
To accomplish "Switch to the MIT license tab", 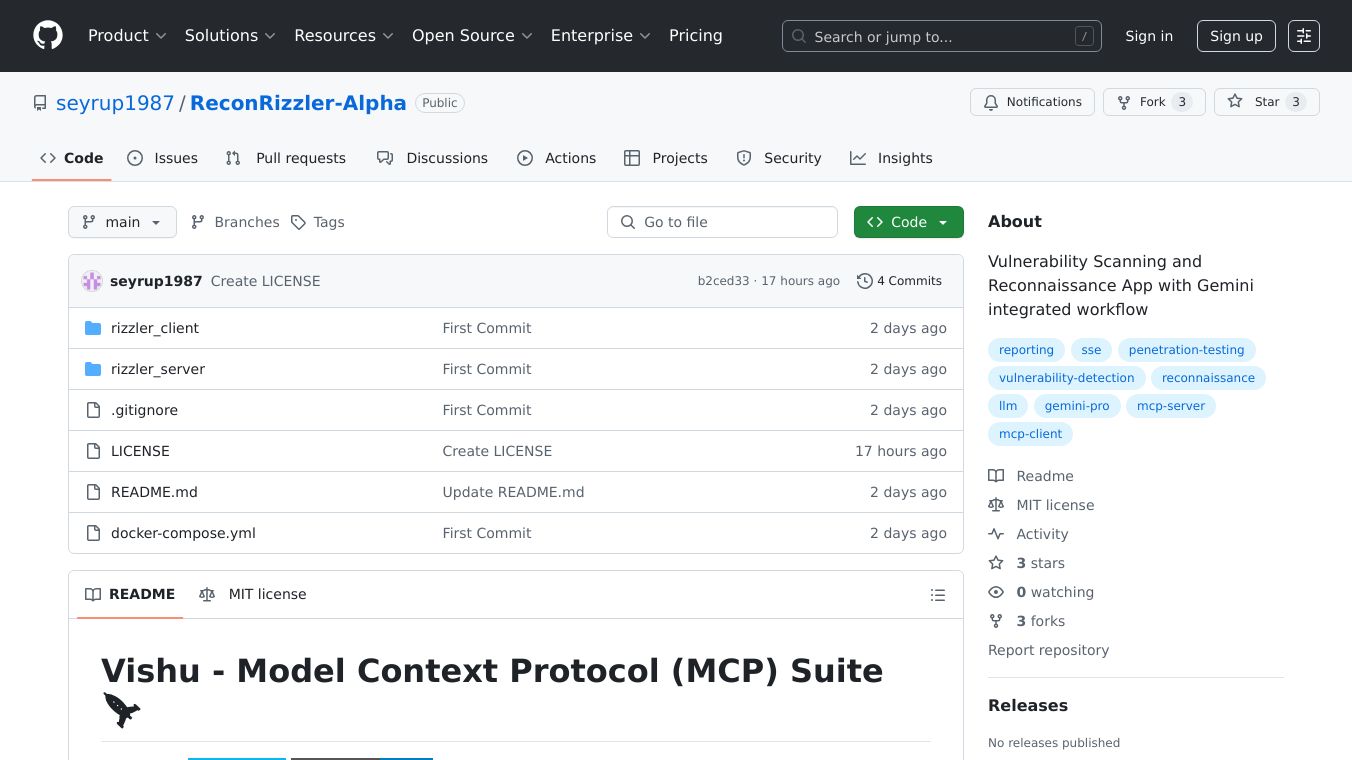I will [253, 594].
